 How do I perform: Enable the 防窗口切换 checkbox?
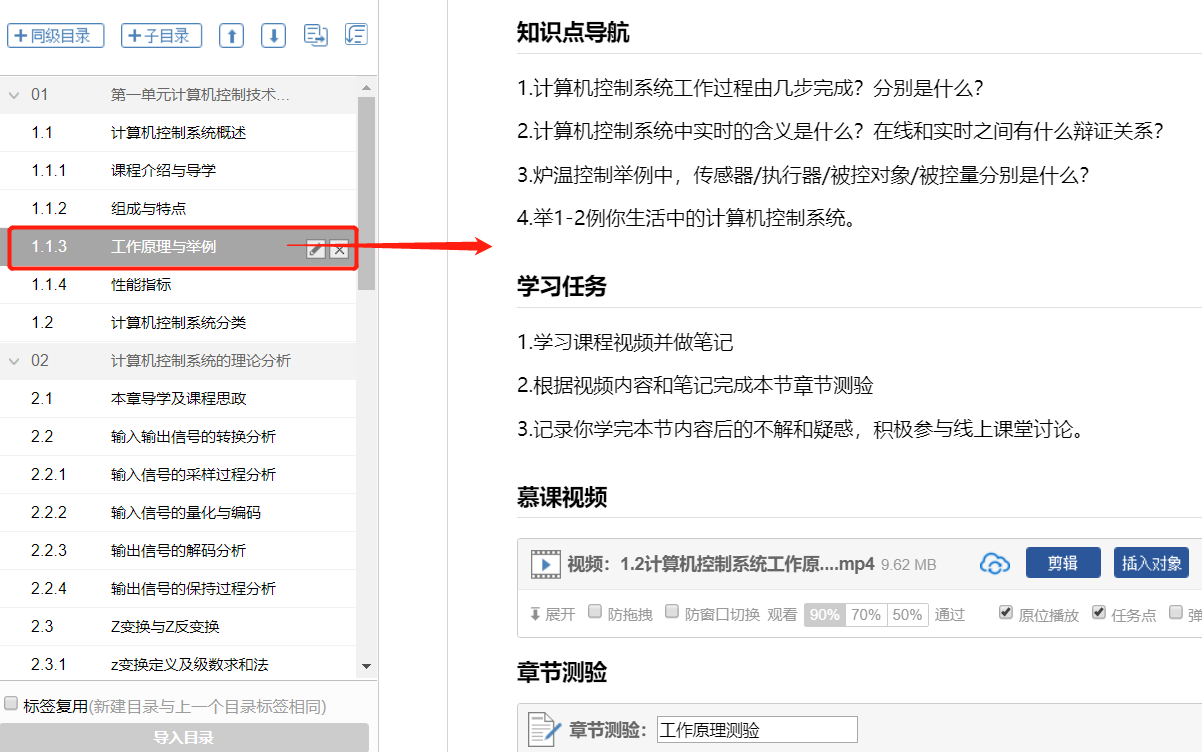coord(672,612)
